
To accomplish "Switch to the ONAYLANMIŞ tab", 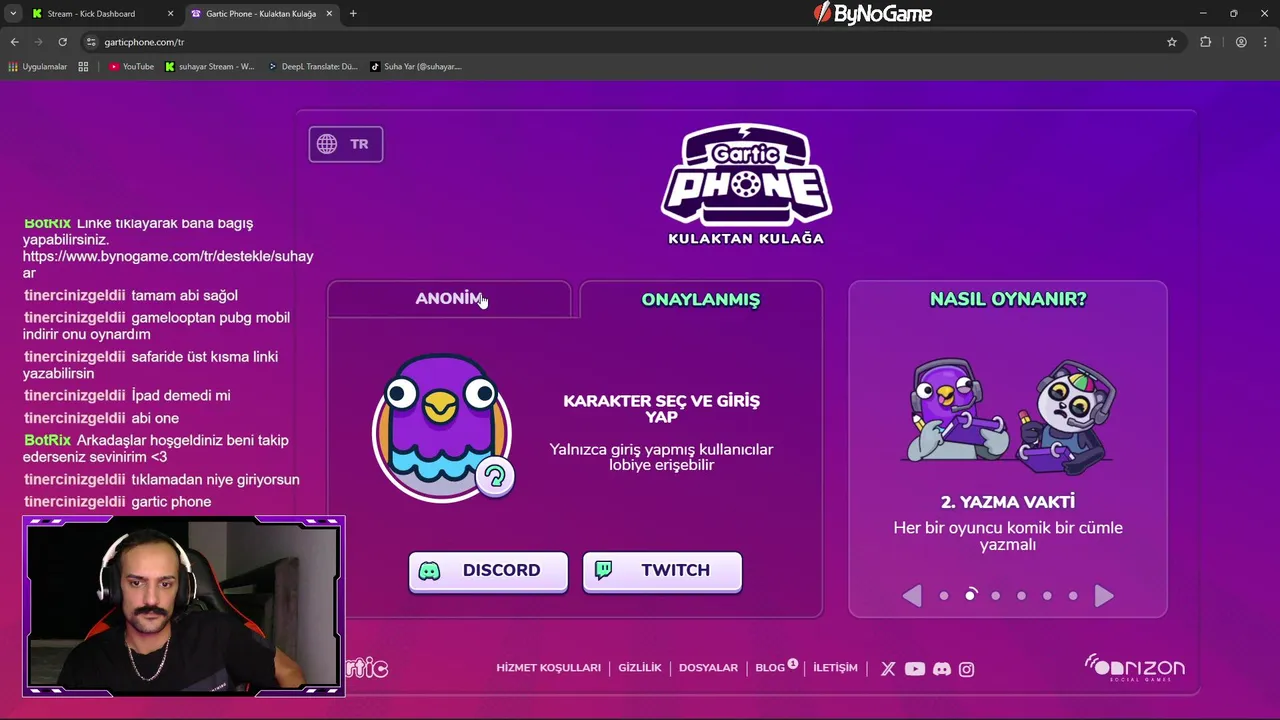I will pyautogui.click(x=701, y=299).
